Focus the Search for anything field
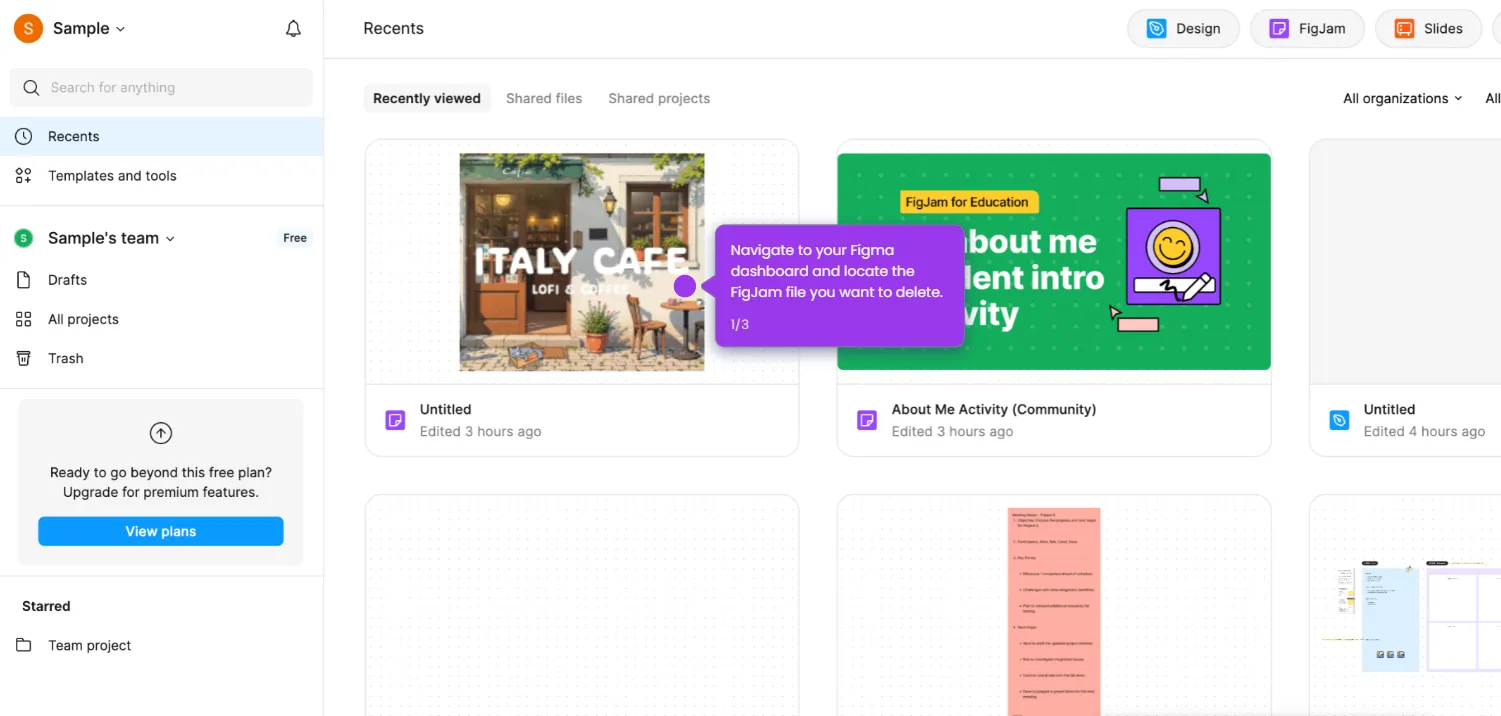This screenshot has height=716, width=1501. (x=161, y=88)
